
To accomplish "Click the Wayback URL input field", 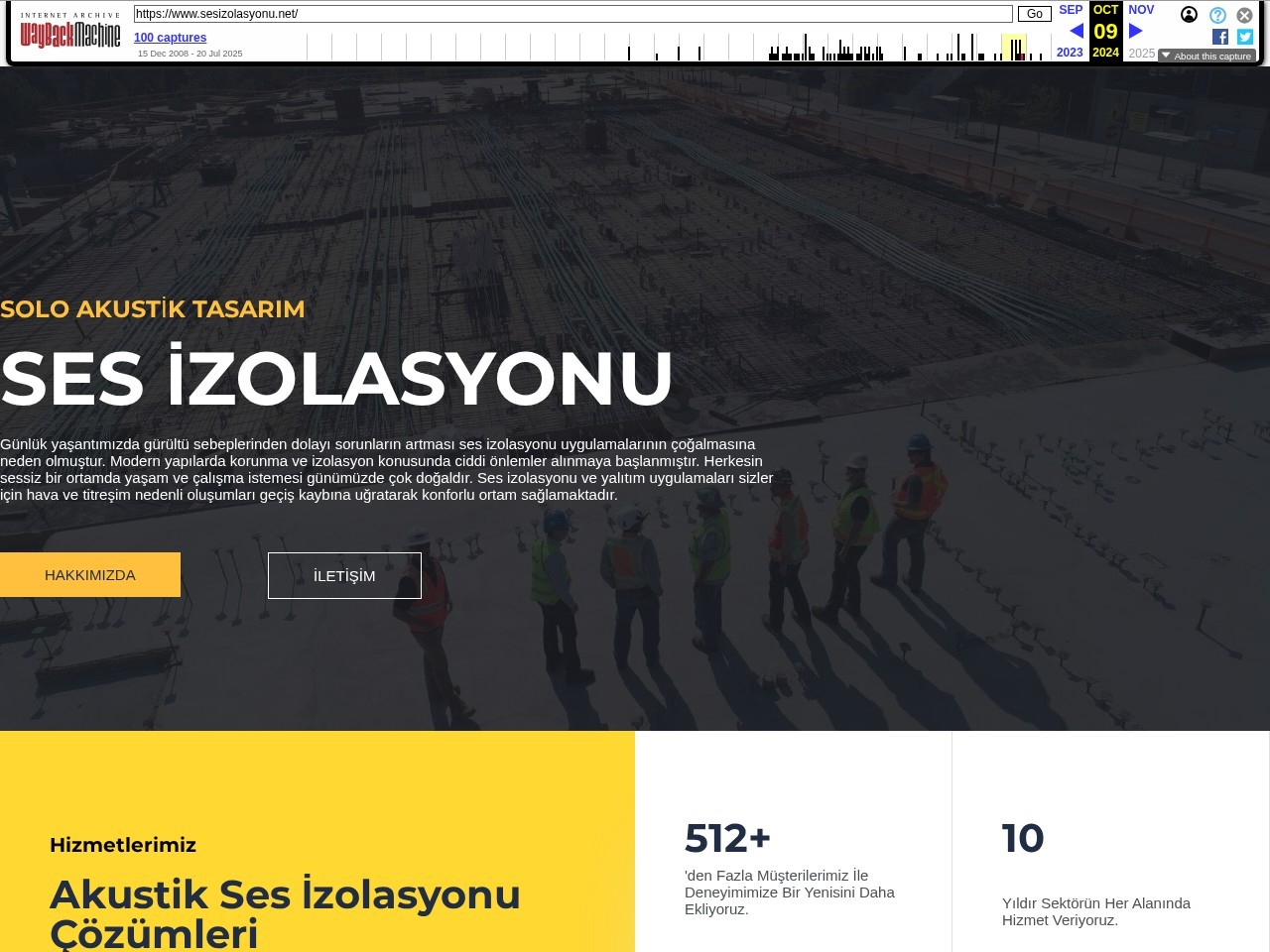I will [x=572, y=14].
